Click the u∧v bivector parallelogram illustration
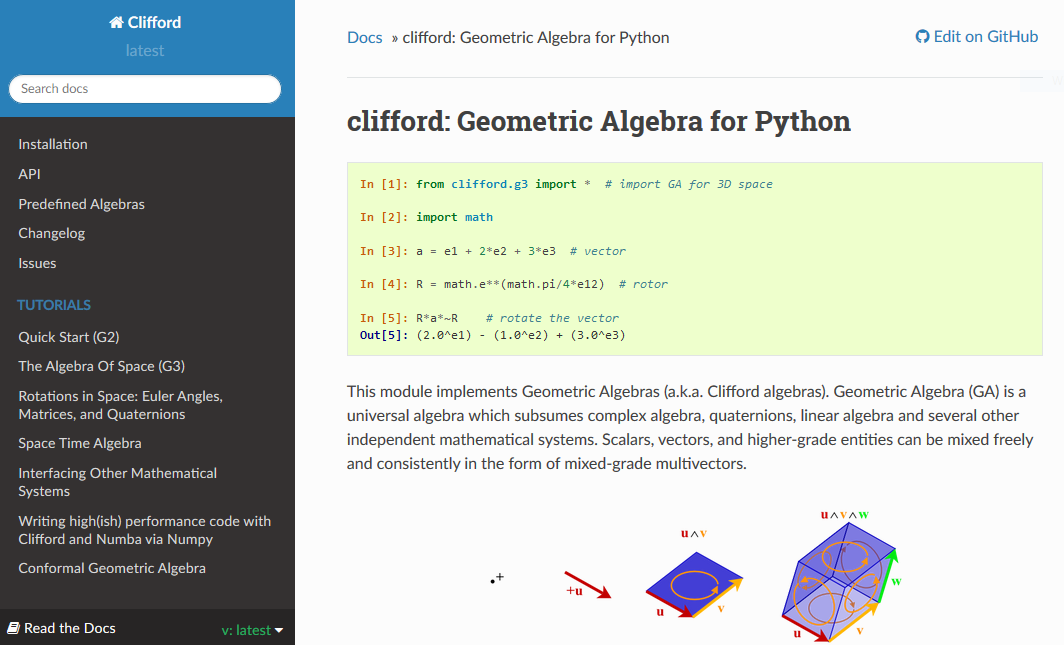The image size is (1064, 645). coord(694,583)
